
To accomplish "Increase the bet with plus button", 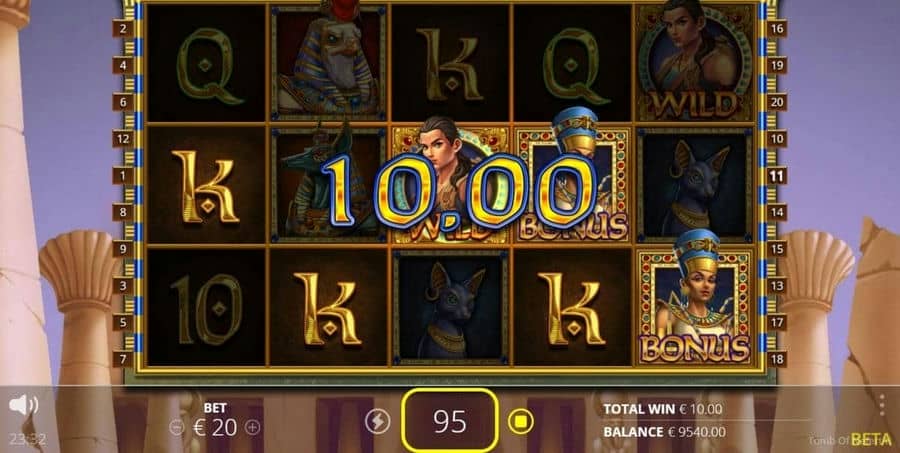I will [x=253, y=427].
